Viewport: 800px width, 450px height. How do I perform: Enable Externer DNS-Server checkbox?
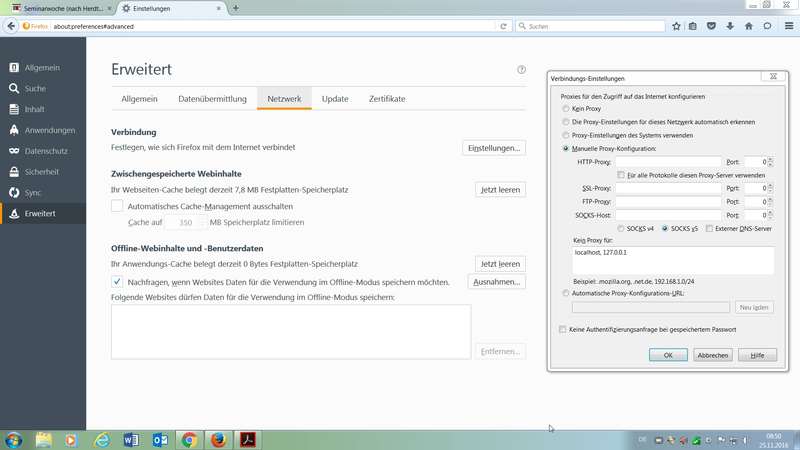coord(709,229)
